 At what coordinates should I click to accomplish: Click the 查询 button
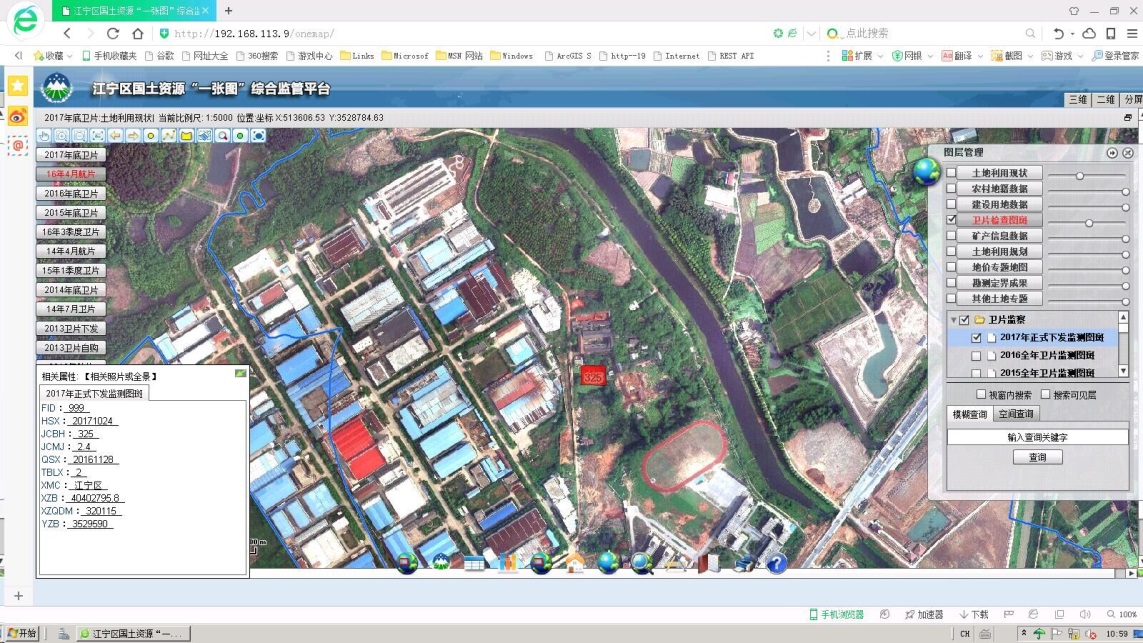[x=1037, y=457]
